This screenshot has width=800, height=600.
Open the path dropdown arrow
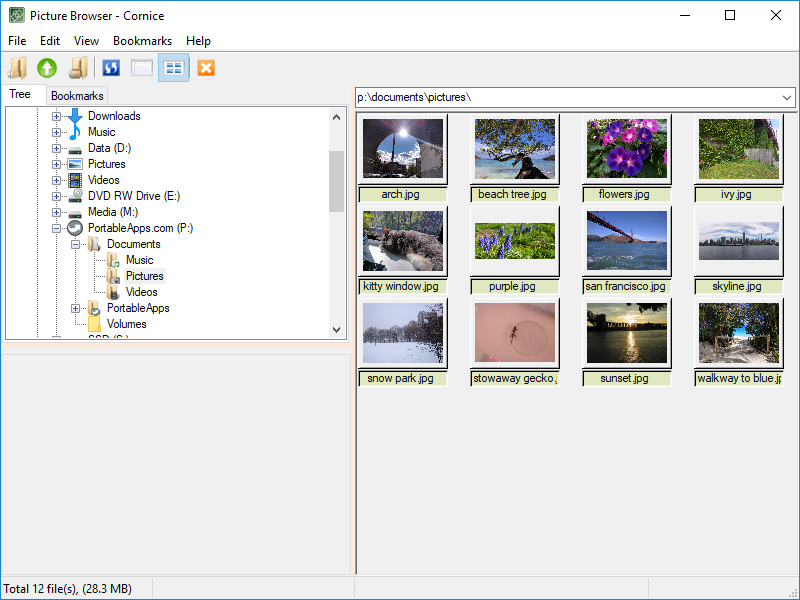tap(787, 97)
